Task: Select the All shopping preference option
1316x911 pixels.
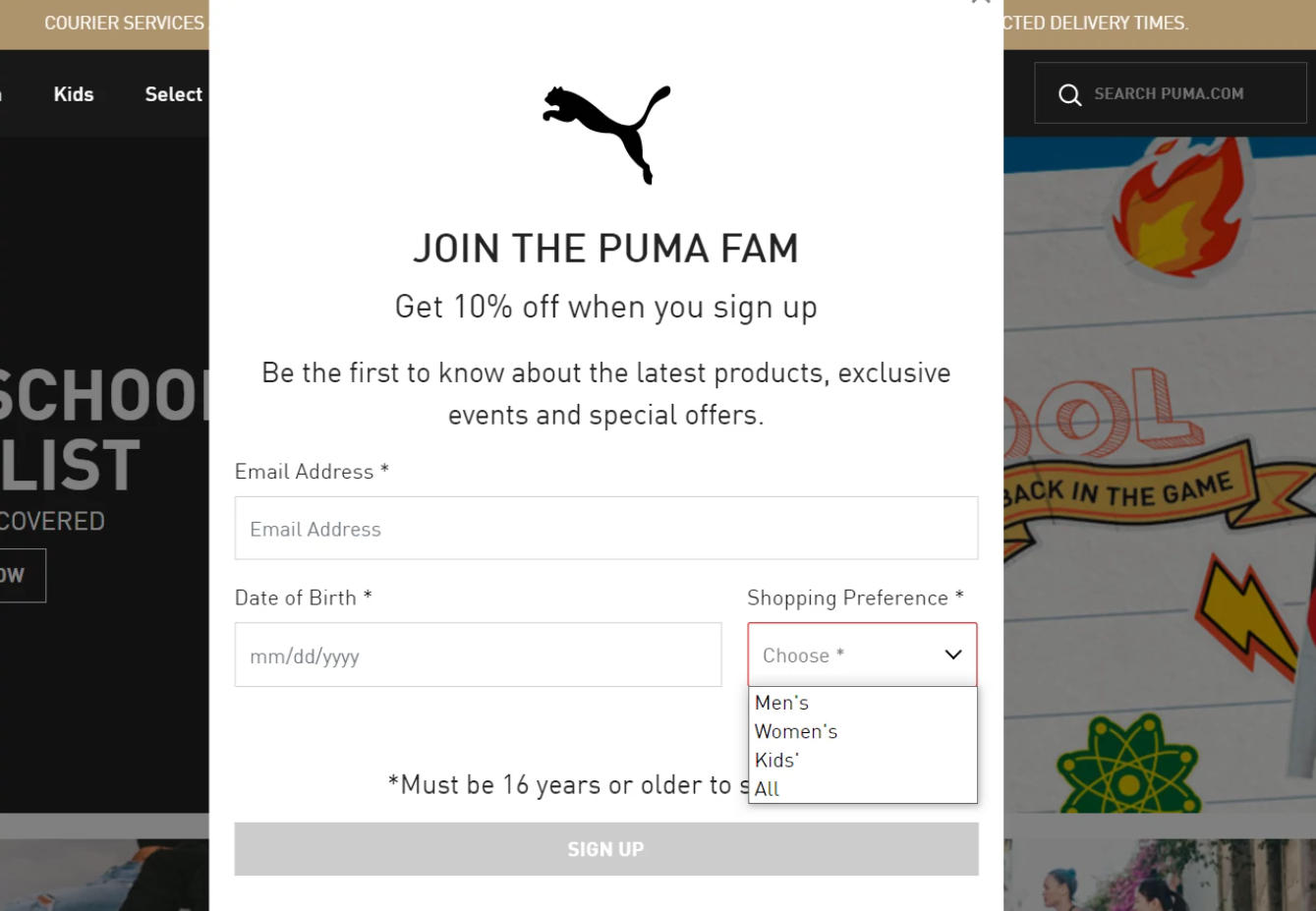Action: [x=768, y=788]
